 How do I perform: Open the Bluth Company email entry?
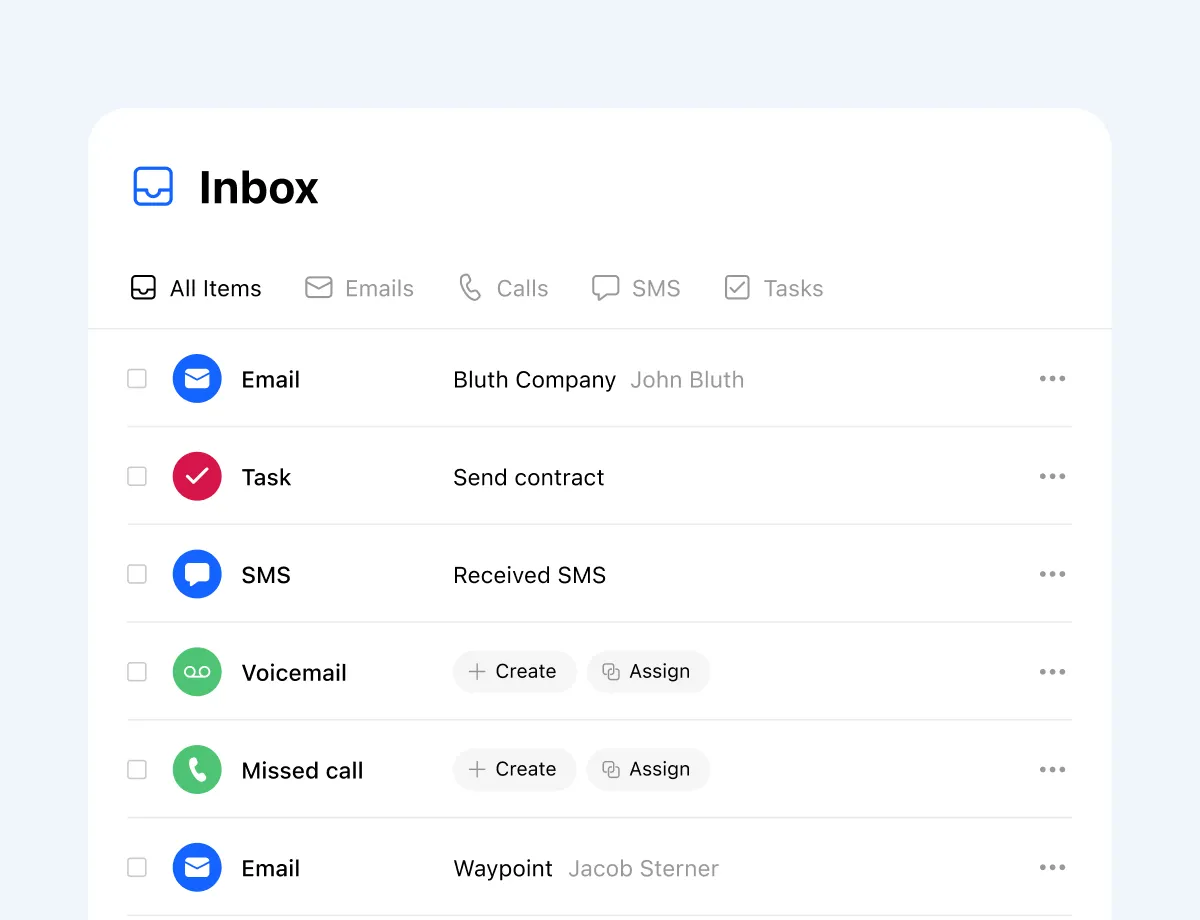pyautogui.click(x=534, y=380)
